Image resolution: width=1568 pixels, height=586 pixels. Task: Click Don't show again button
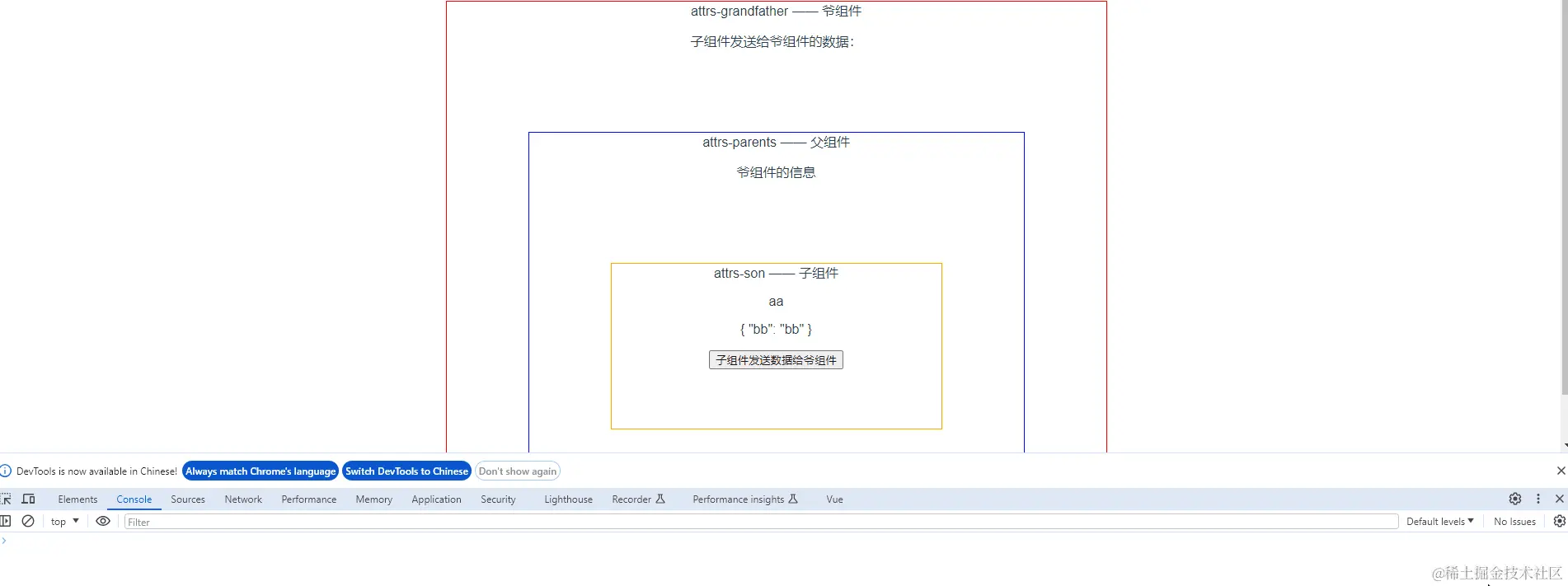pyautogui.click(x=518, y=471)
